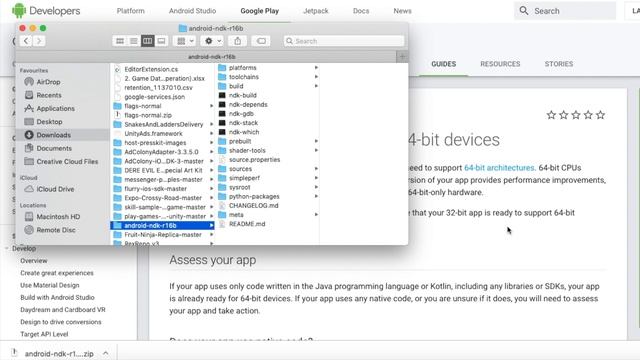The image size is (640, 360).
Task: Select Downloads in Finder sidebar
Action: tap(53, 135)
